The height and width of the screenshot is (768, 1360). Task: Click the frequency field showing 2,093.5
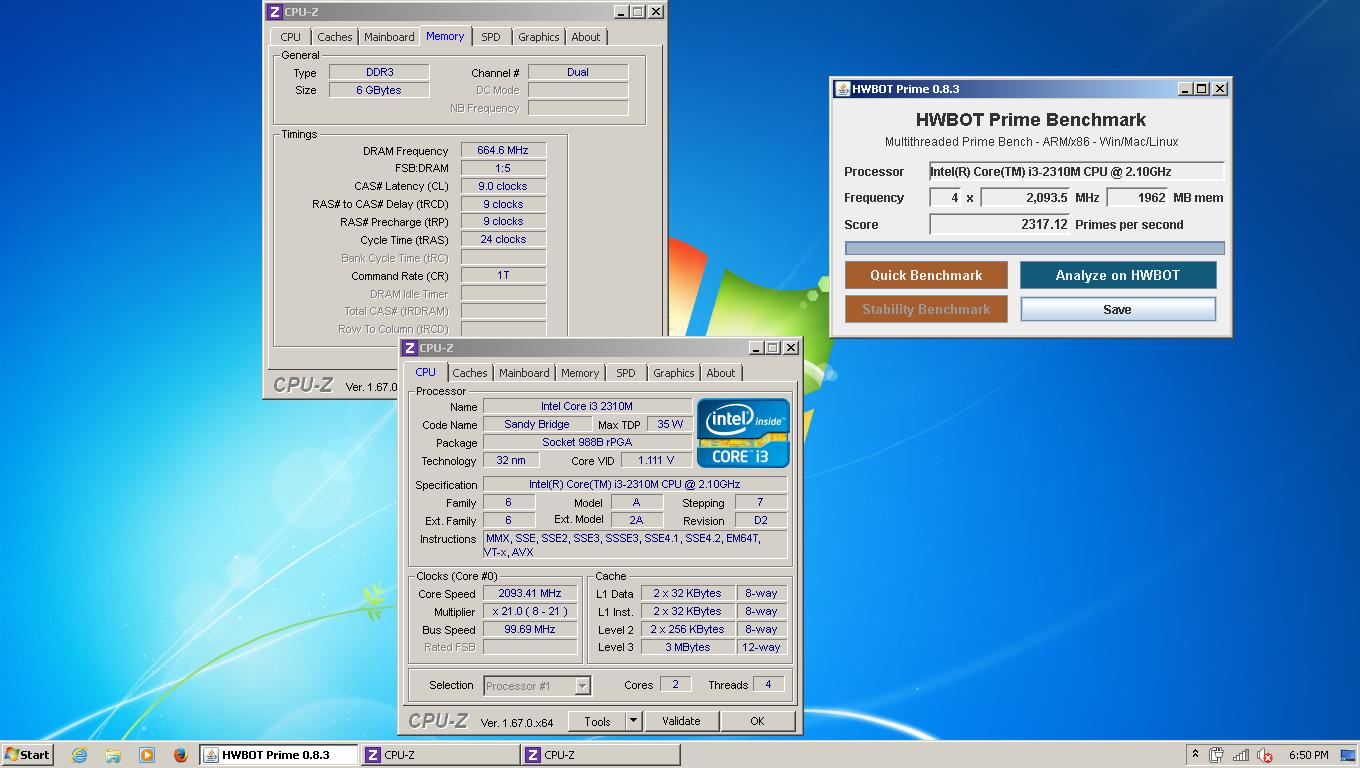[x=1026, y=197]
